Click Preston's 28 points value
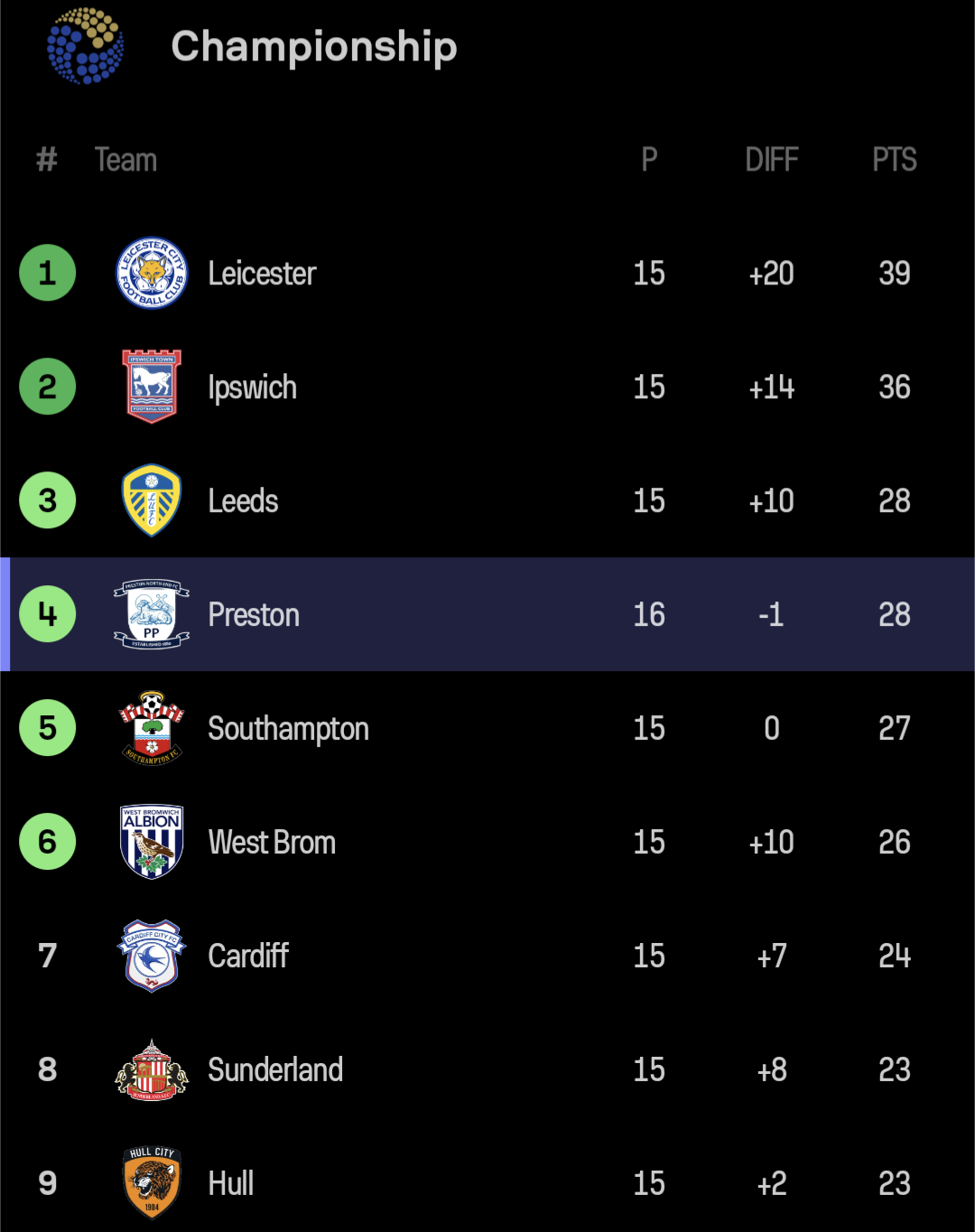Image resolution: width=975 pixels, height=1232 pixels. point(894,615)
